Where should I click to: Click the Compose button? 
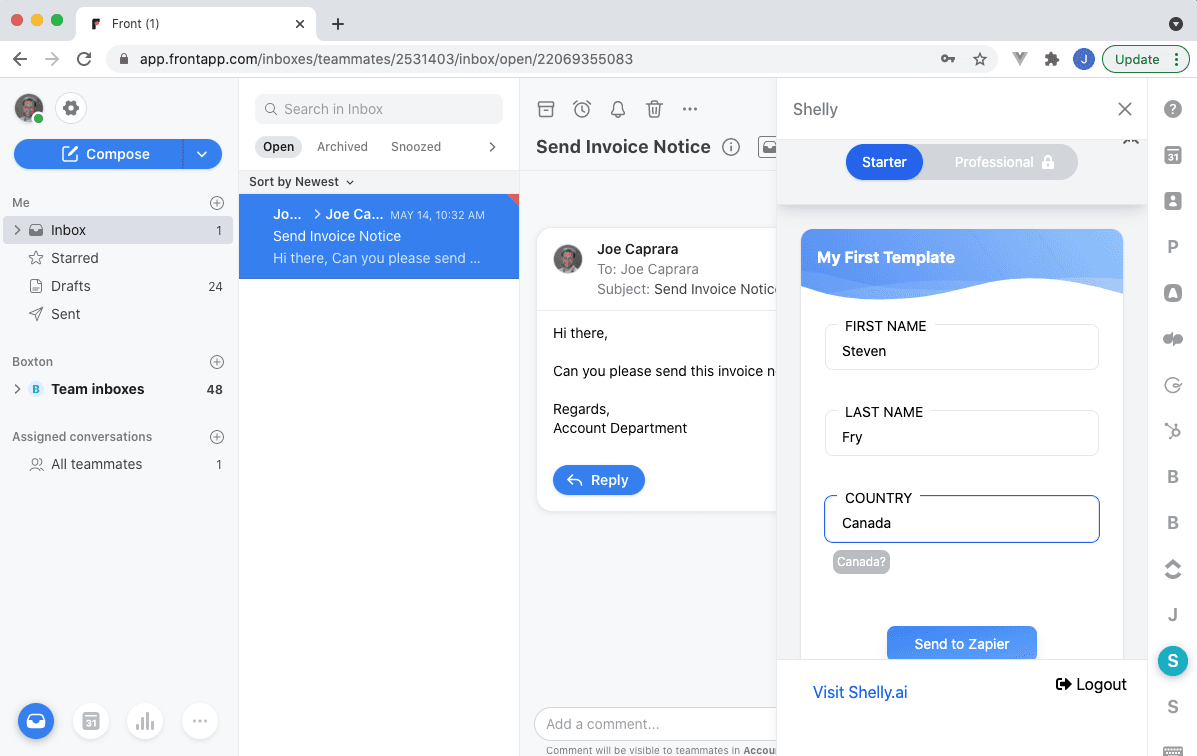pos(98,154)
